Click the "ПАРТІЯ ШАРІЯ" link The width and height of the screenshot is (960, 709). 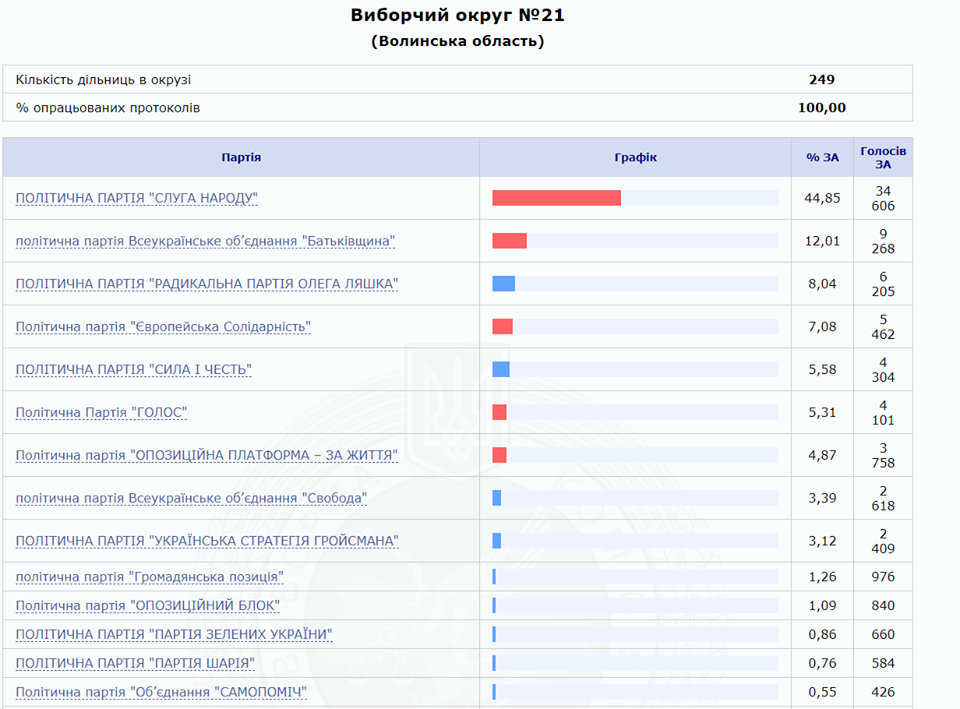click(x=135, y=663)
